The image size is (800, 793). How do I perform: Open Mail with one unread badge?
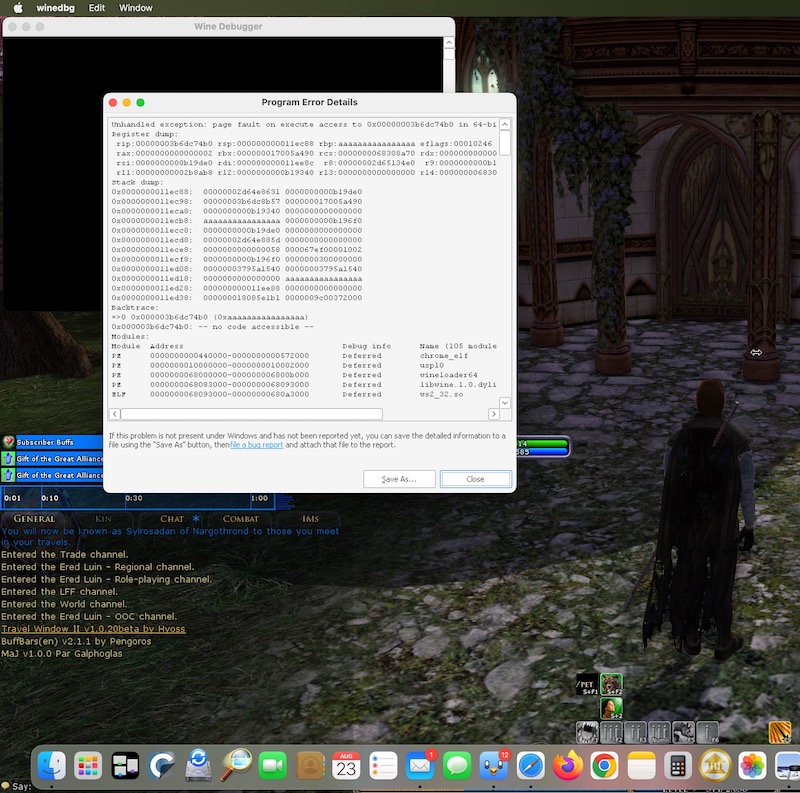coord(420,765)
